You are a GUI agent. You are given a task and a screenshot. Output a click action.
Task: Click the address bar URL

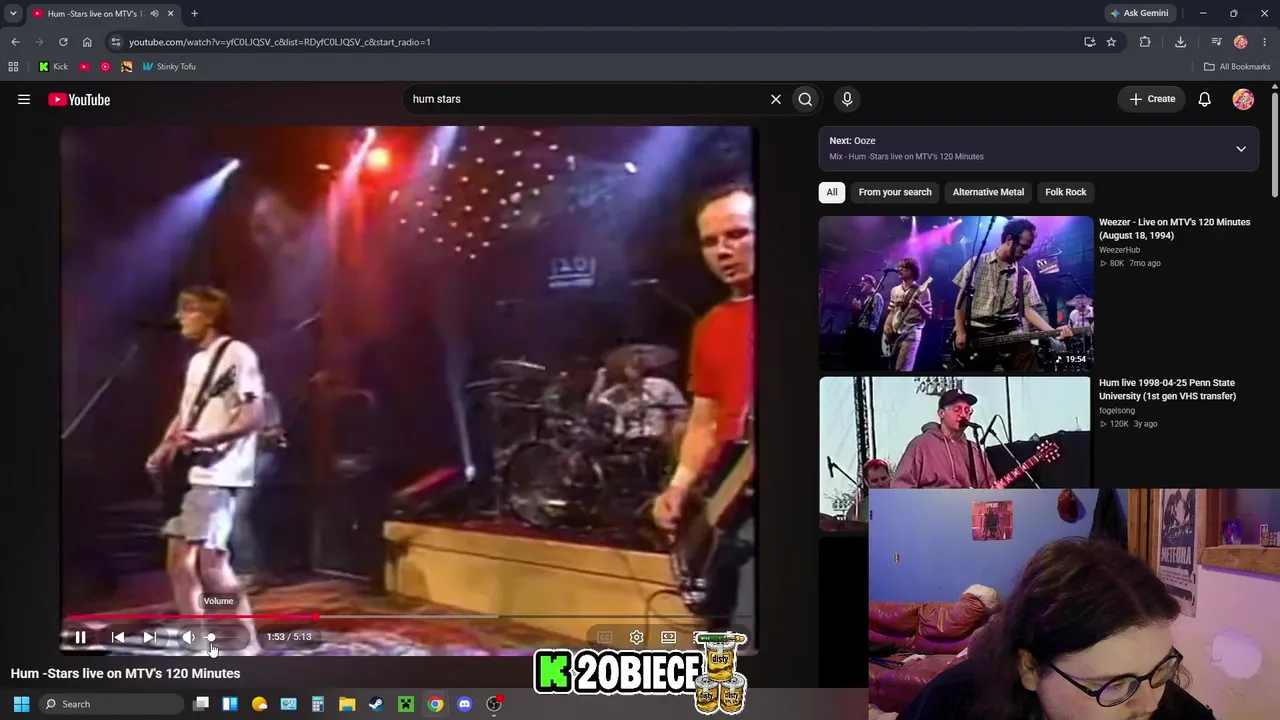(280, 42)
